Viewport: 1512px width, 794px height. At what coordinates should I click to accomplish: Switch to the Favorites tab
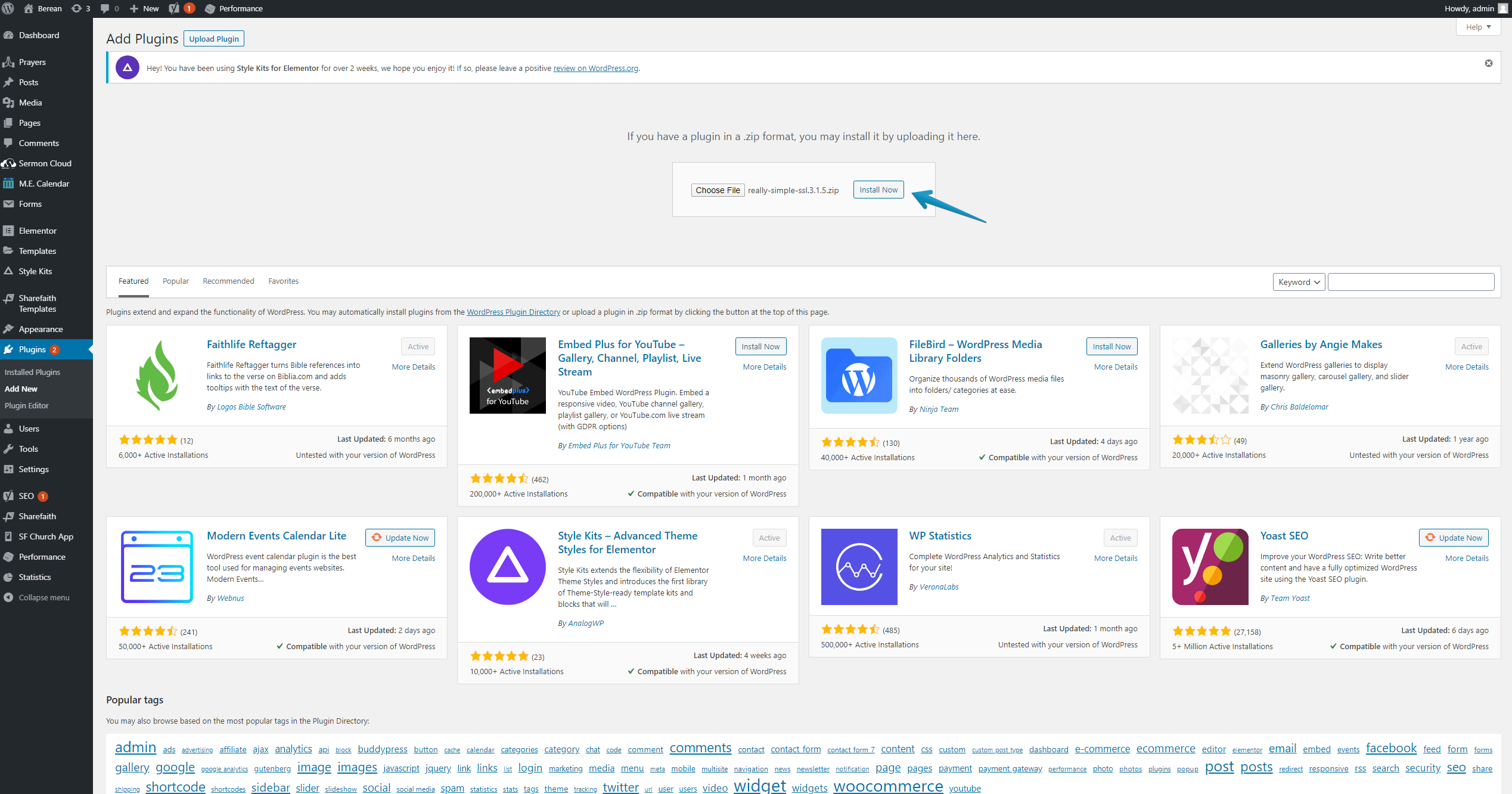284,281
